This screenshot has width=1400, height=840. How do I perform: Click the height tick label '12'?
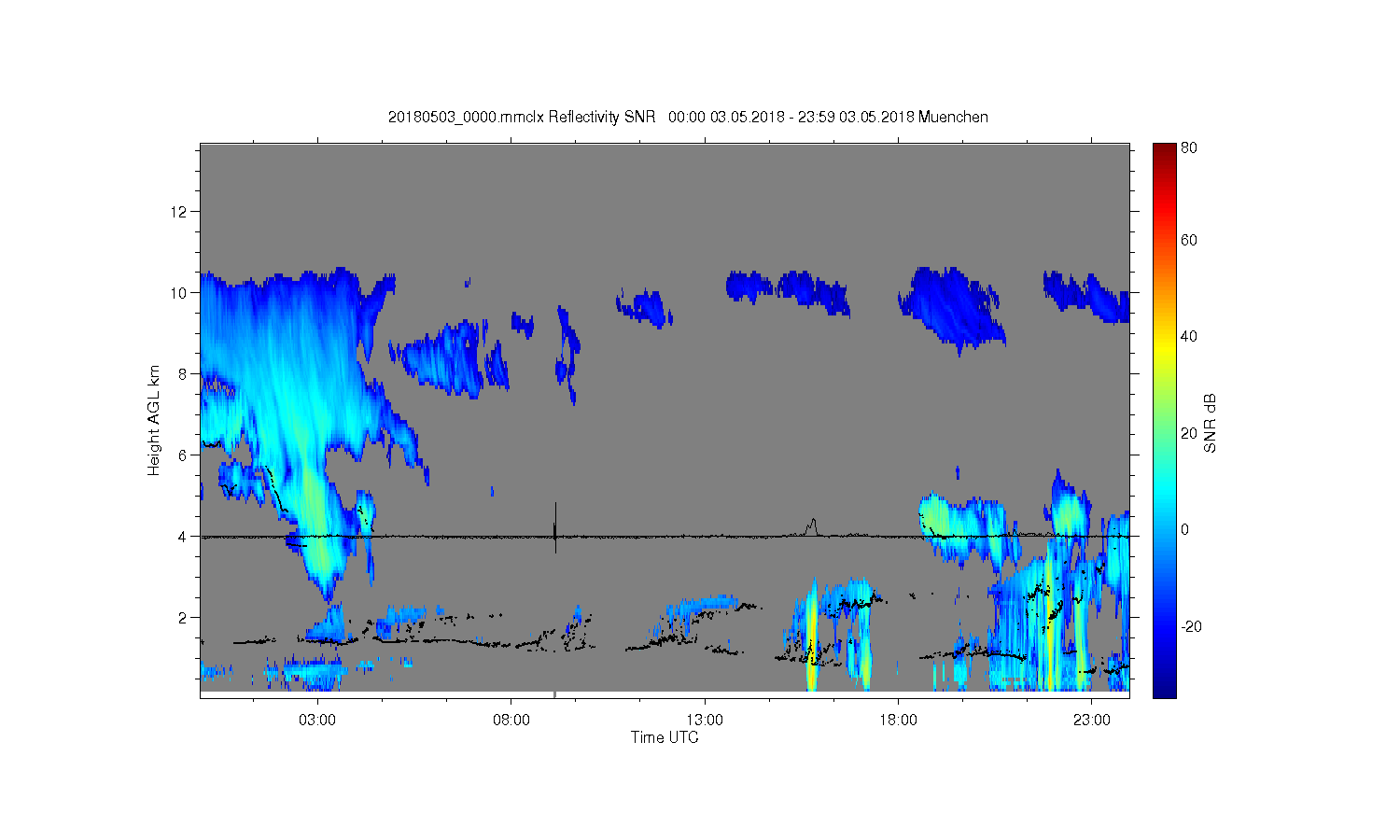[x=177, y=212]
